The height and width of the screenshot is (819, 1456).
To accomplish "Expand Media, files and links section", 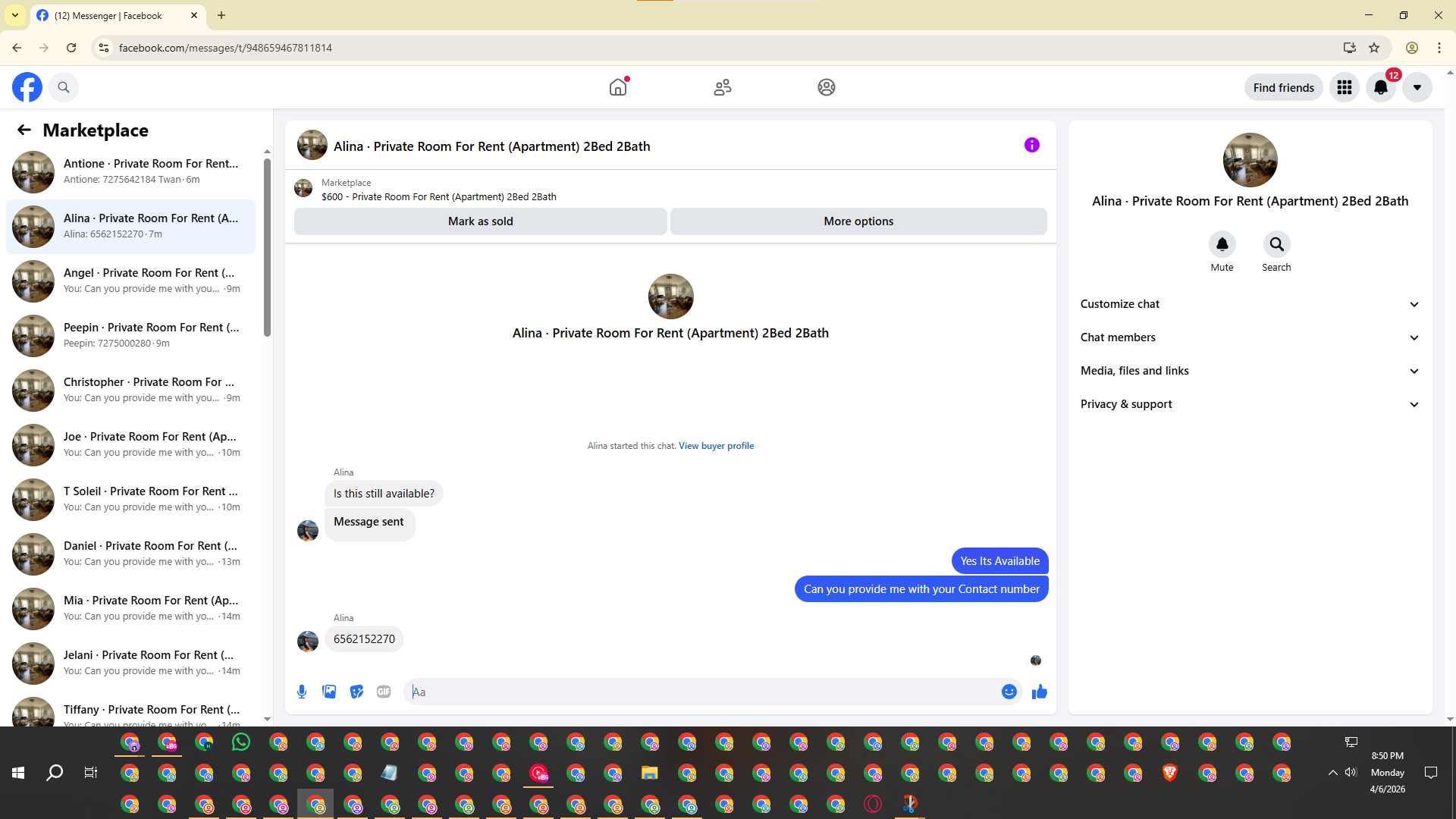I will 1250,371.
